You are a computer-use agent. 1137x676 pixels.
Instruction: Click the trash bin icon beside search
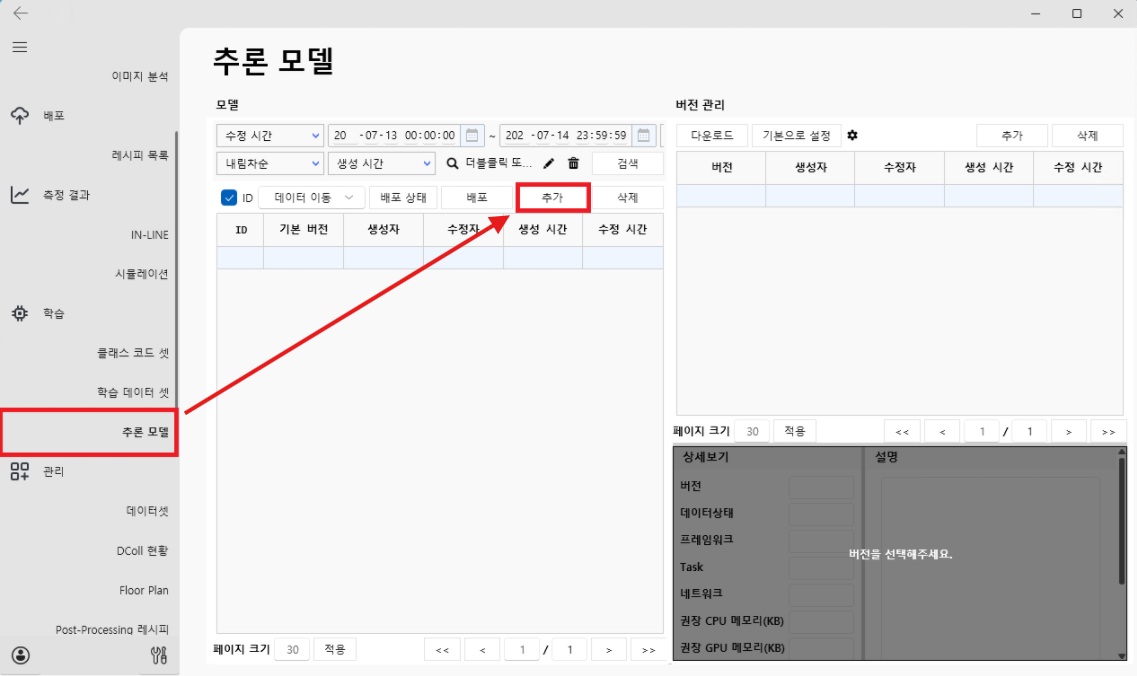point(573,163)
